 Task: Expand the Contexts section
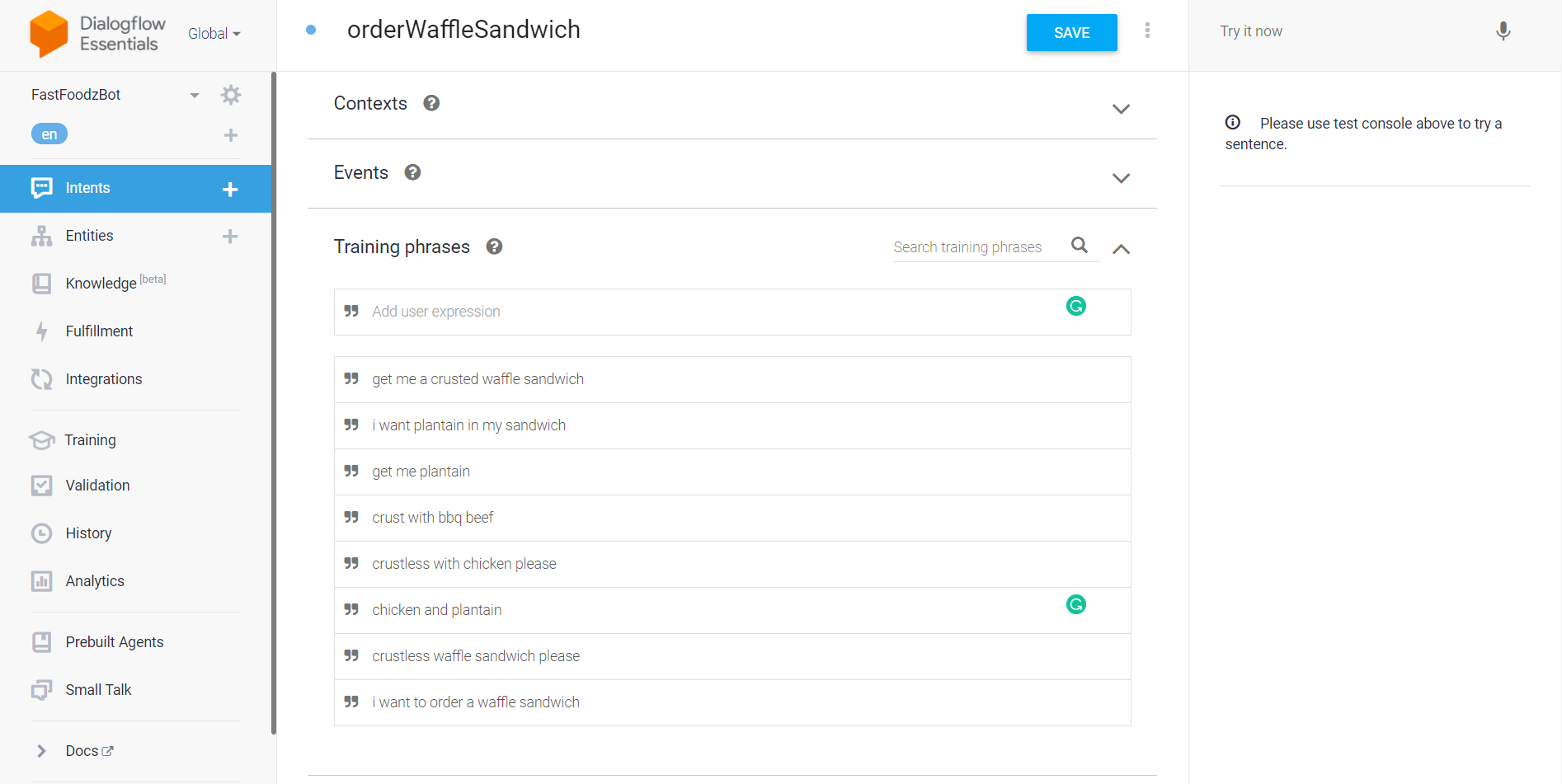pos(1120,109)
